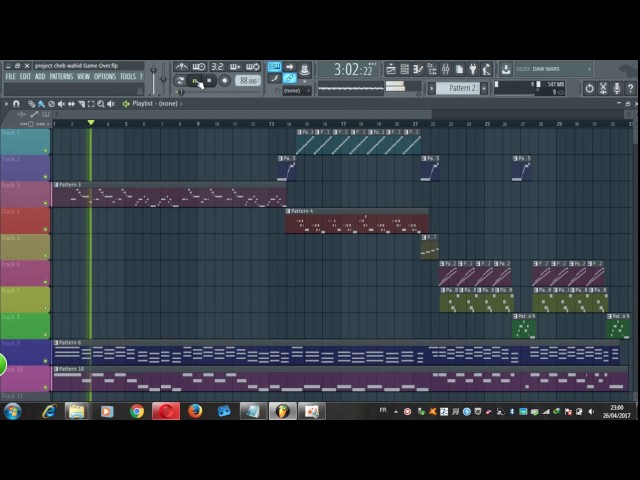Click the main volume slider
This screenshot has height=480, width=640.
tap(153, 78)
